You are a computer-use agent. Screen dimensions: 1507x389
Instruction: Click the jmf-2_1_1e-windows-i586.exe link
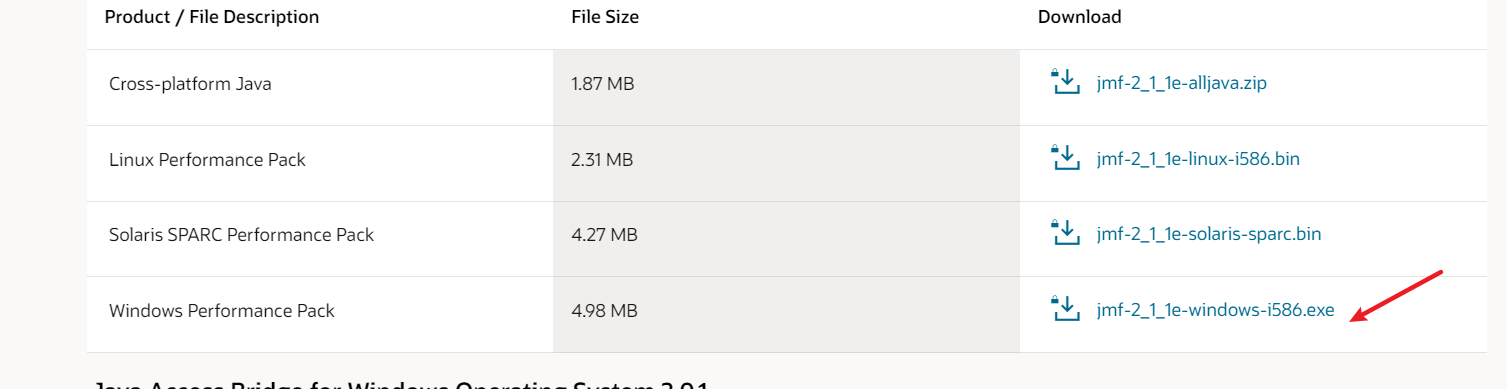(x=1215, y=311)
